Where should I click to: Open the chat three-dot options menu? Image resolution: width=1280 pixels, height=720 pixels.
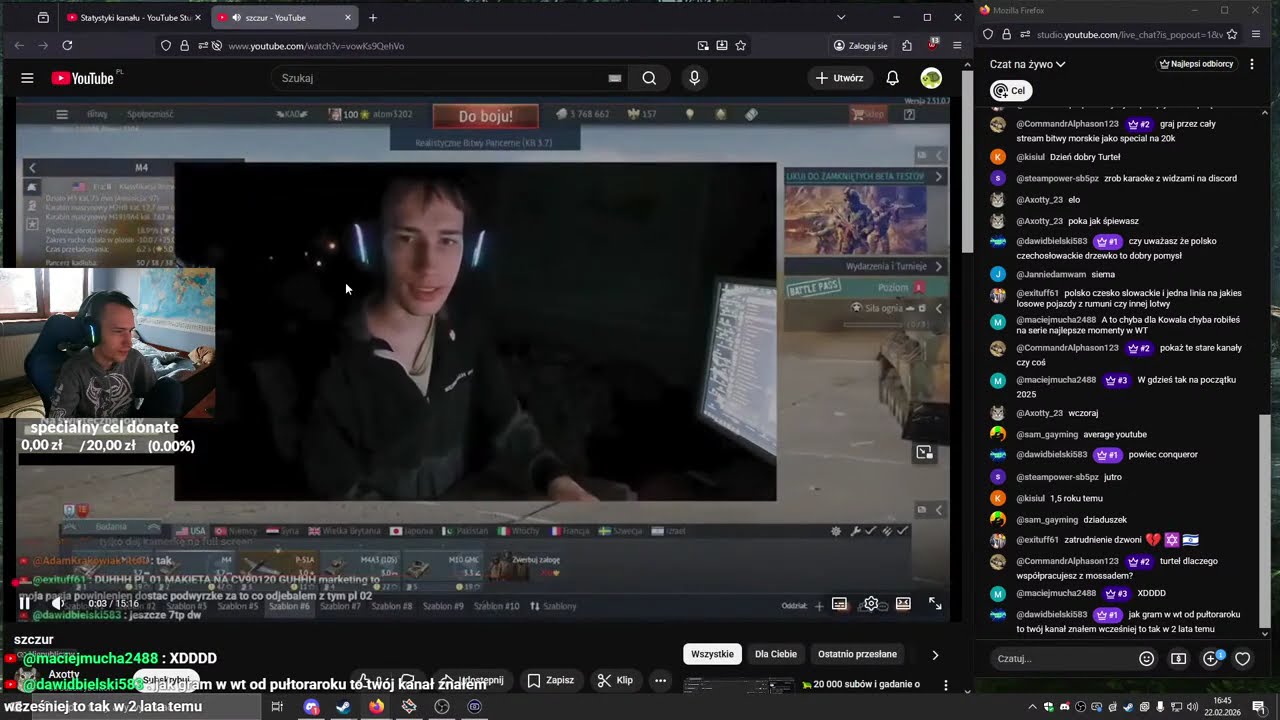click(x=1253, y=64)
